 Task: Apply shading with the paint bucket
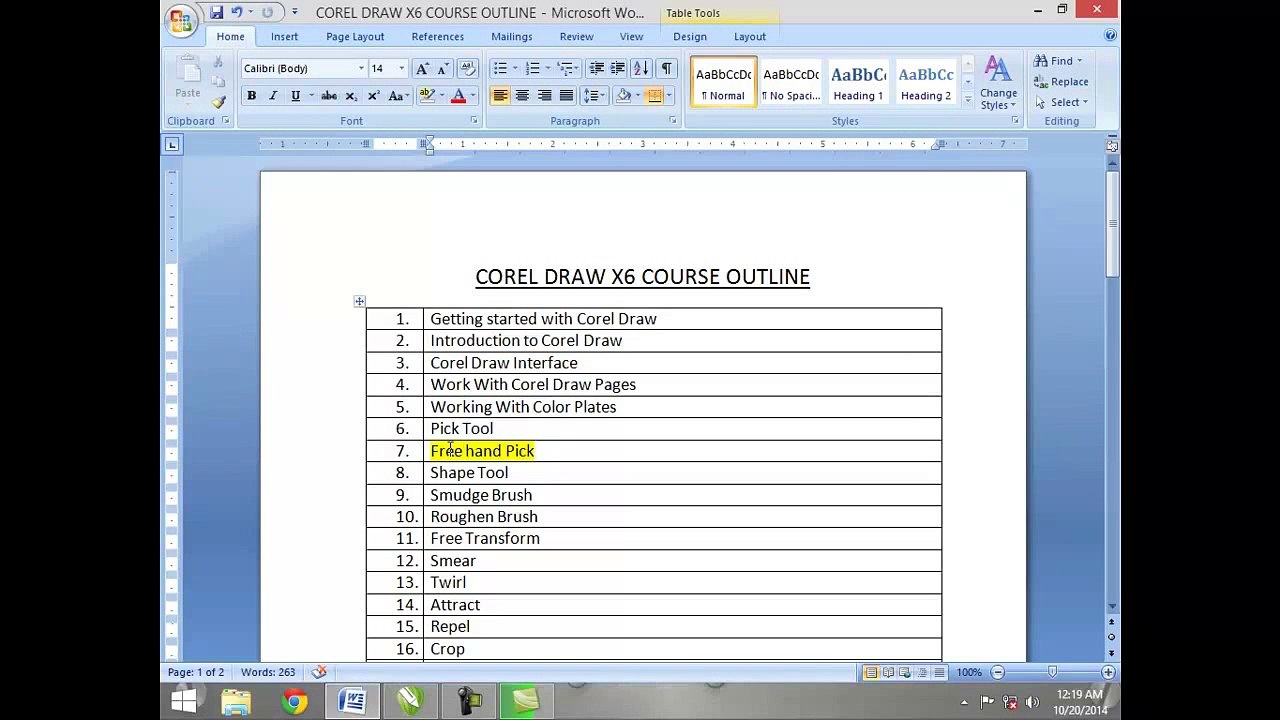click(623, 96)
